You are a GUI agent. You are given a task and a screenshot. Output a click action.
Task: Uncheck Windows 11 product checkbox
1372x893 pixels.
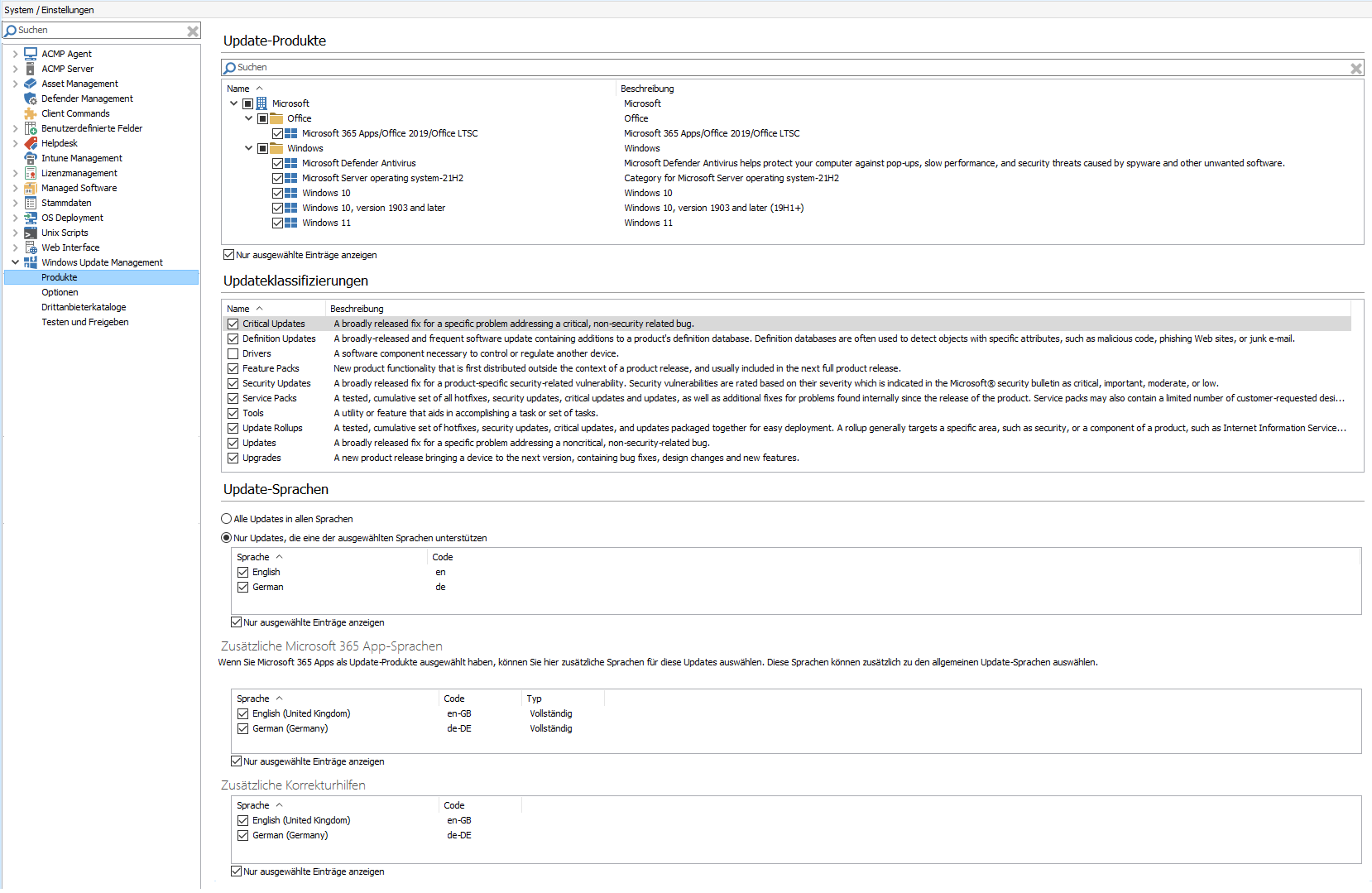(x=278, y=223)
